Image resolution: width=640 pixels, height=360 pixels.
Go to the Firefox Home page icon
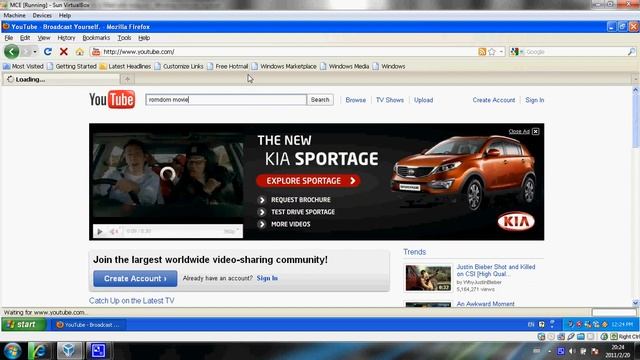(x=80, y=52)
